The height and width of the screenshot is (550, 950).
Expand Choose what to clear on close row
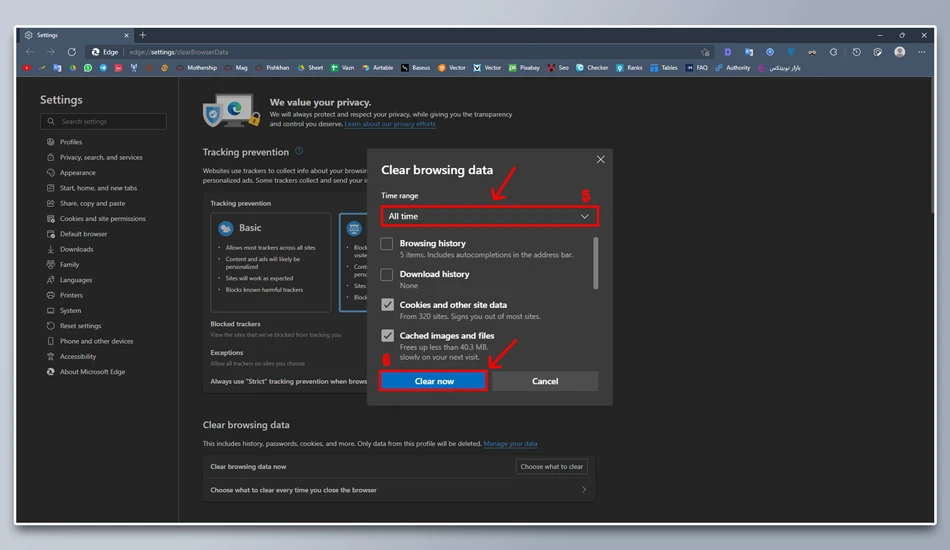tap(399, 490)
